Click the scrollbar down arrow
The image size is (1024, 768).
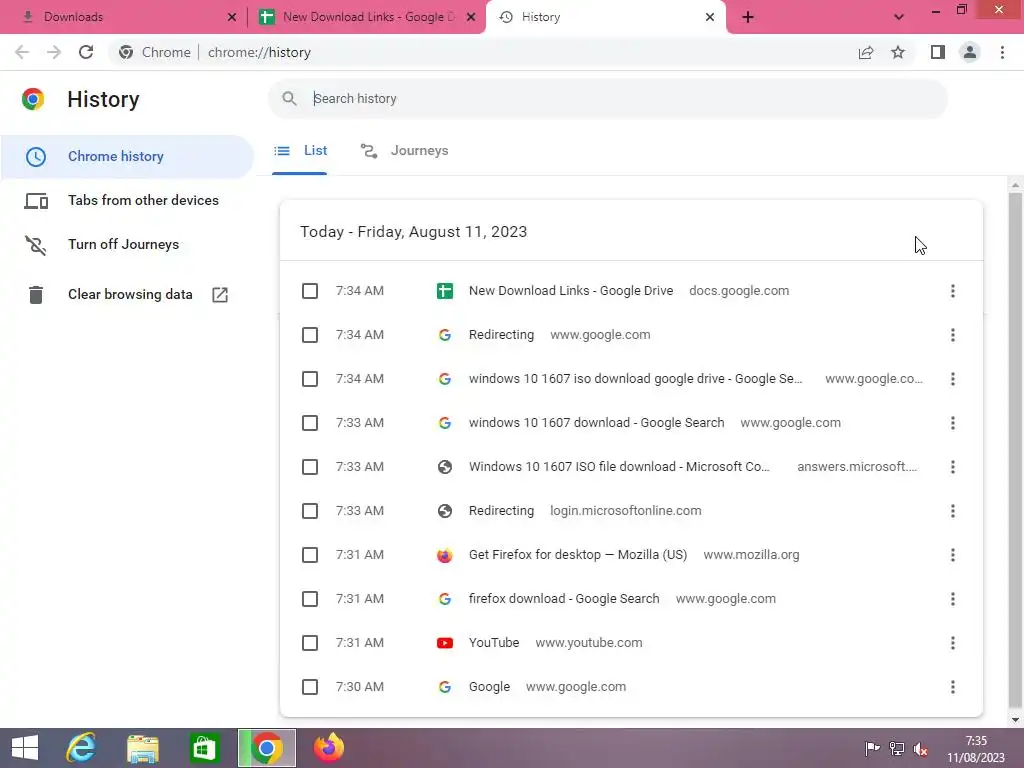point(1015,720)
